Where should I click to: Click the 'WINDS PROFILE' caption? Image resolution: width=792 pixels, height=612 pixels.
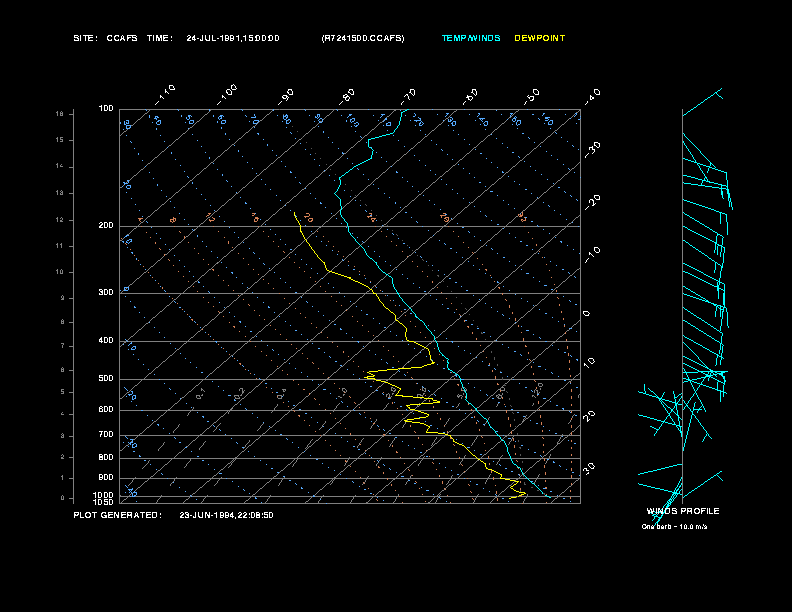pyautogui.click(x=683, y=511)
